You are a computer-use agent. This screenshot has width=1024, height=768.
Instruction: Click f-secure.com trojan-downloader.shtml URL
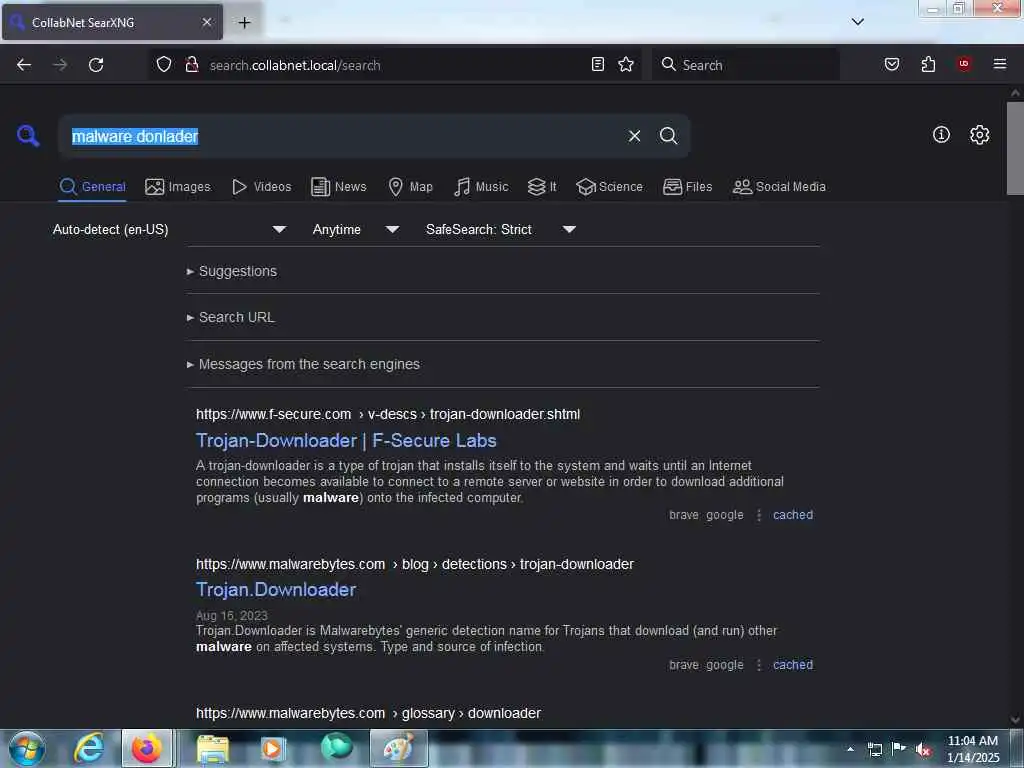(388, 414)
